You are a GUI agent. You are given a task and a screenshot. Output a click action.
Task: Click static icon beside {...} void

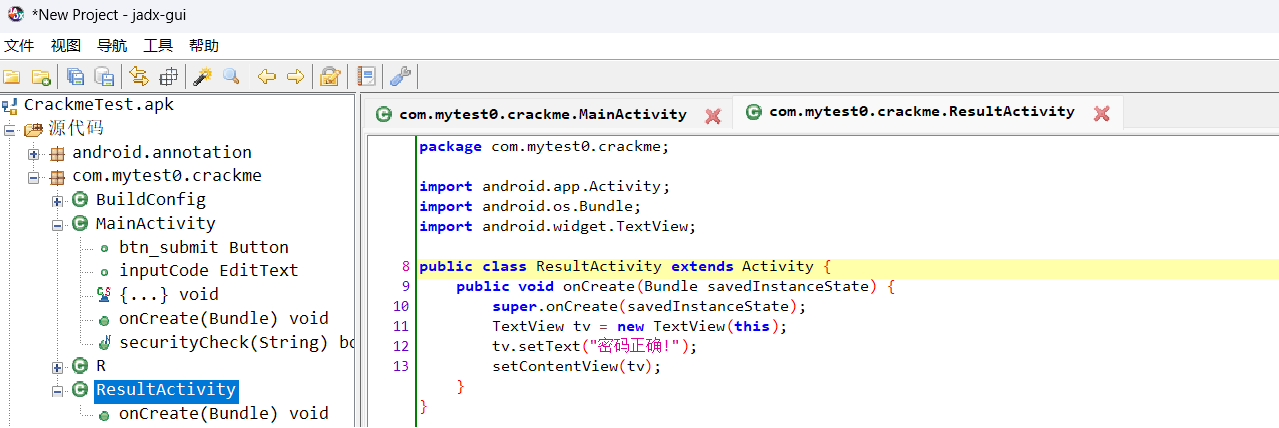pos(104,295)
